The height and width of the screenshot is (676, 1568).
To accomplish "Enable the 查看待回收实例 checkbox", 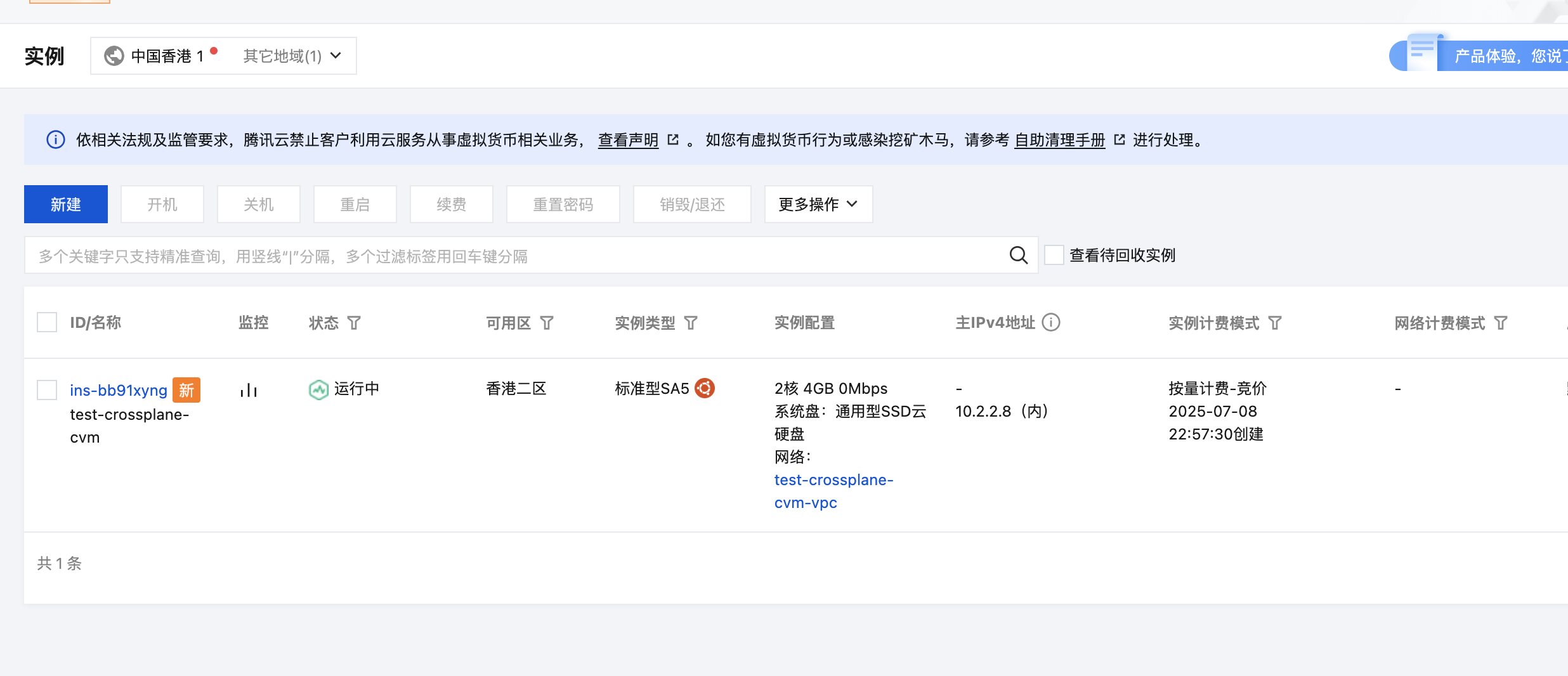I will coord(1054,255).
